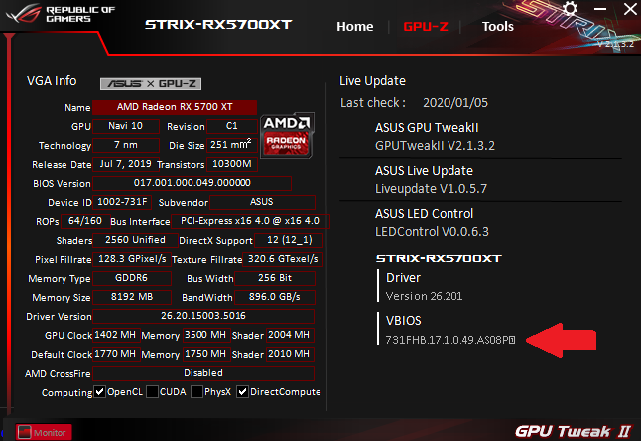Click the BIOS Version field 017.001.000.049.000000

(x=192, y=183)
